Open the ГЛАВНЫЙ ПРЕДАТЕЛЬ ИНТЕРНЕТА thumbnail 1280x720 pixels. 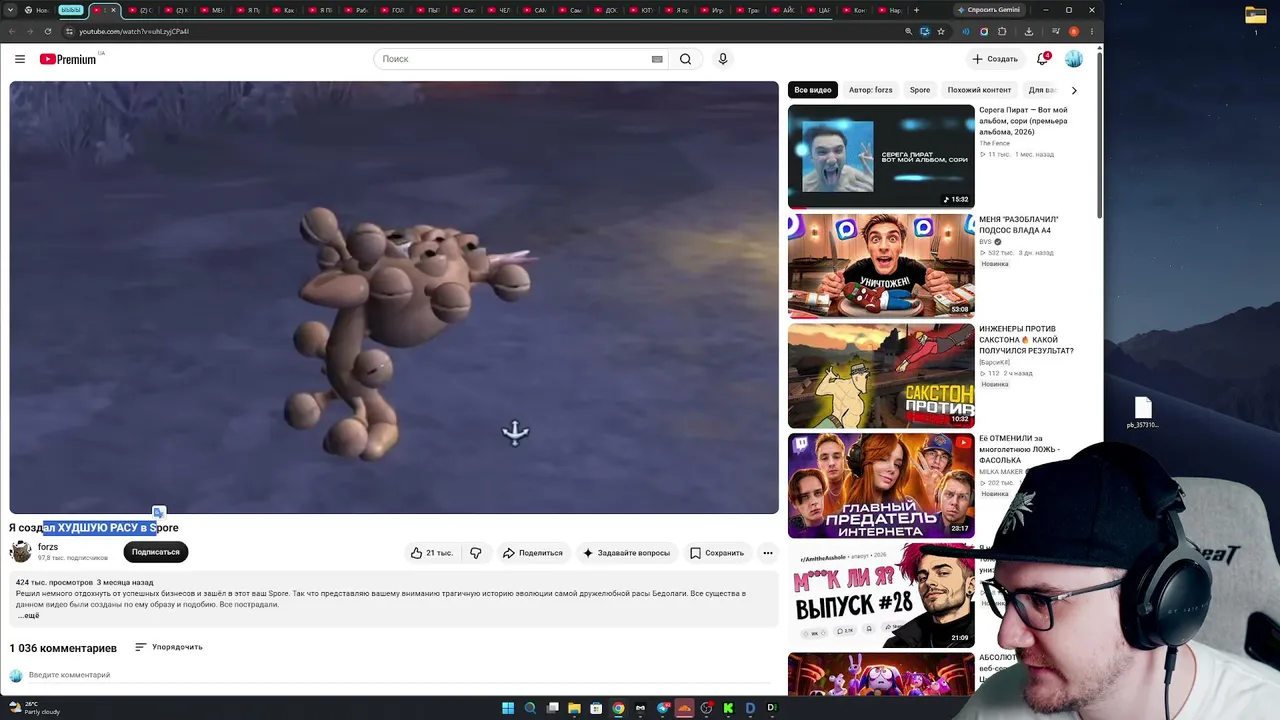pyautogui.click(x=881, y=486)
